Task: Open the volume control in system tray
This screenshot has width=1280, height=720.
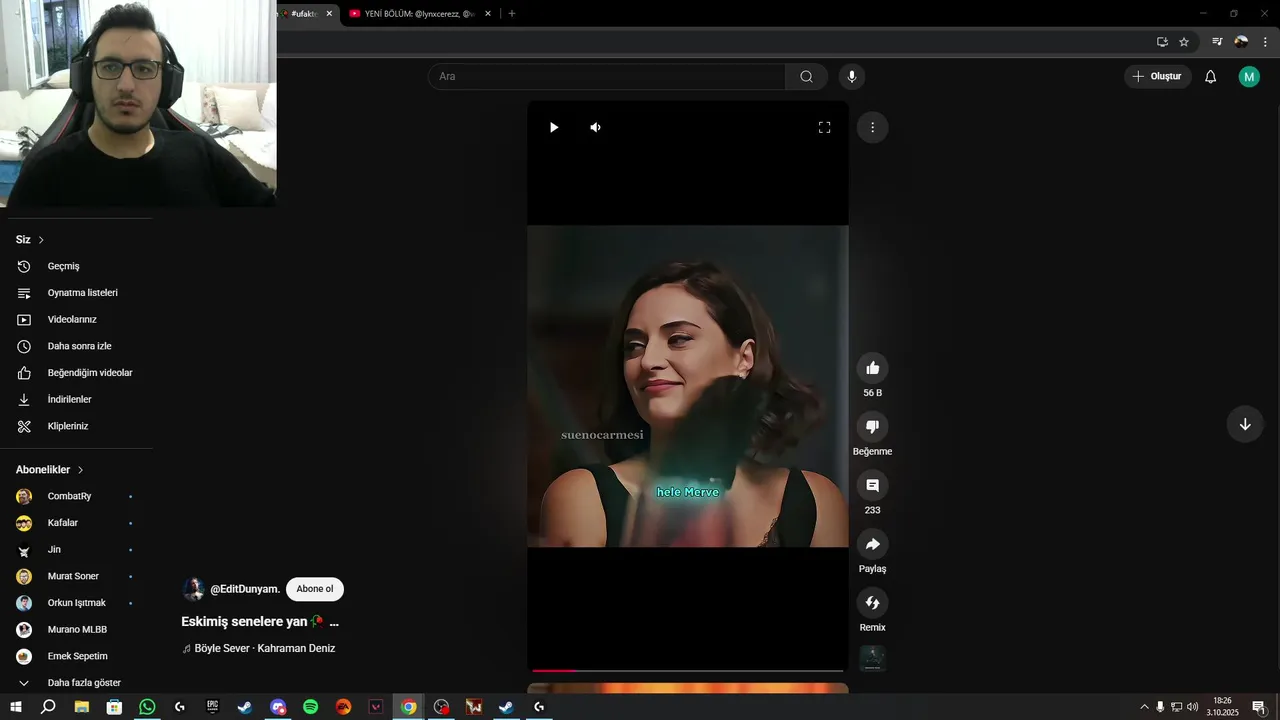Action: (1192, 707)
